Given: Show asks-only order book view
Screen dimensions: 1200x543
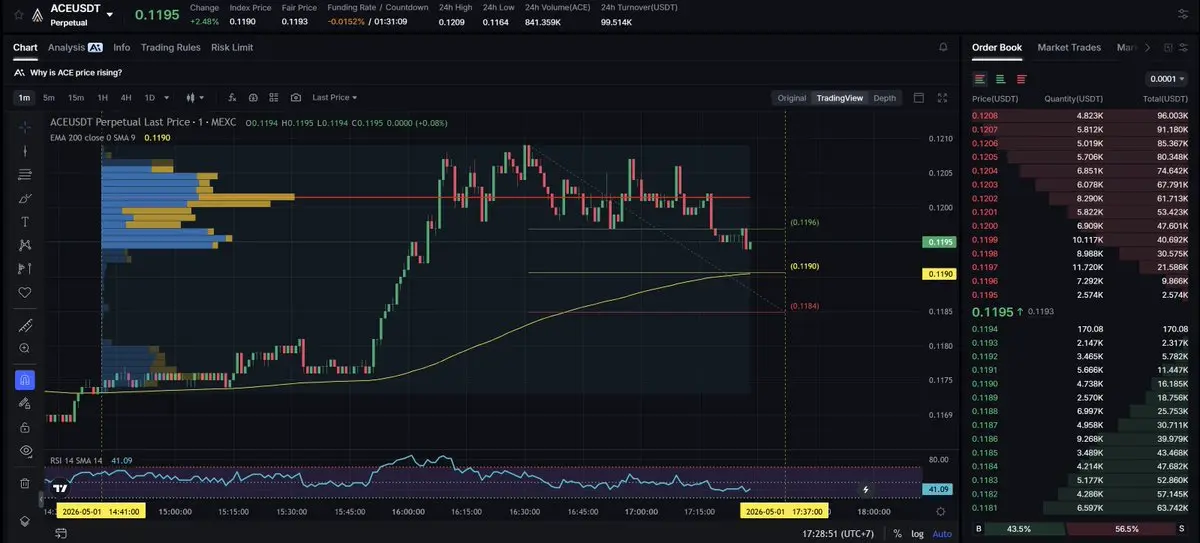Looking at the screenshot, I should pos(1021,79).
